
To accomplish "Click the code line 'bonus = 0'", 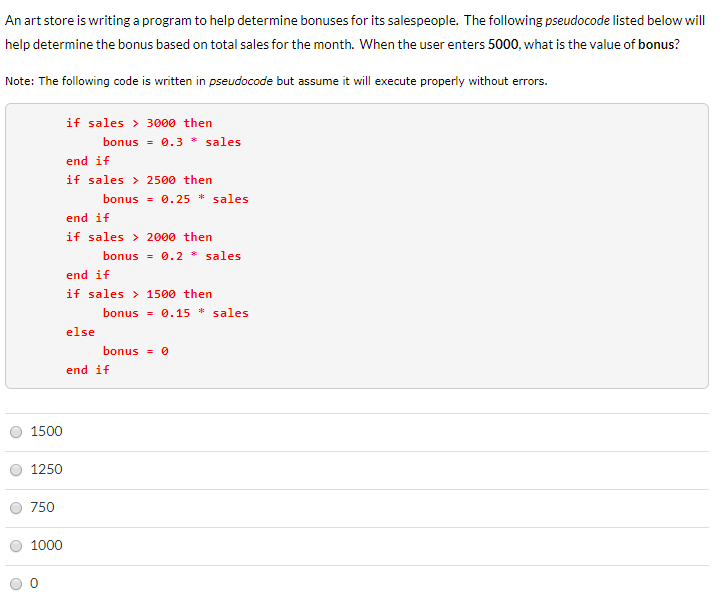I will tap(136, 351).
